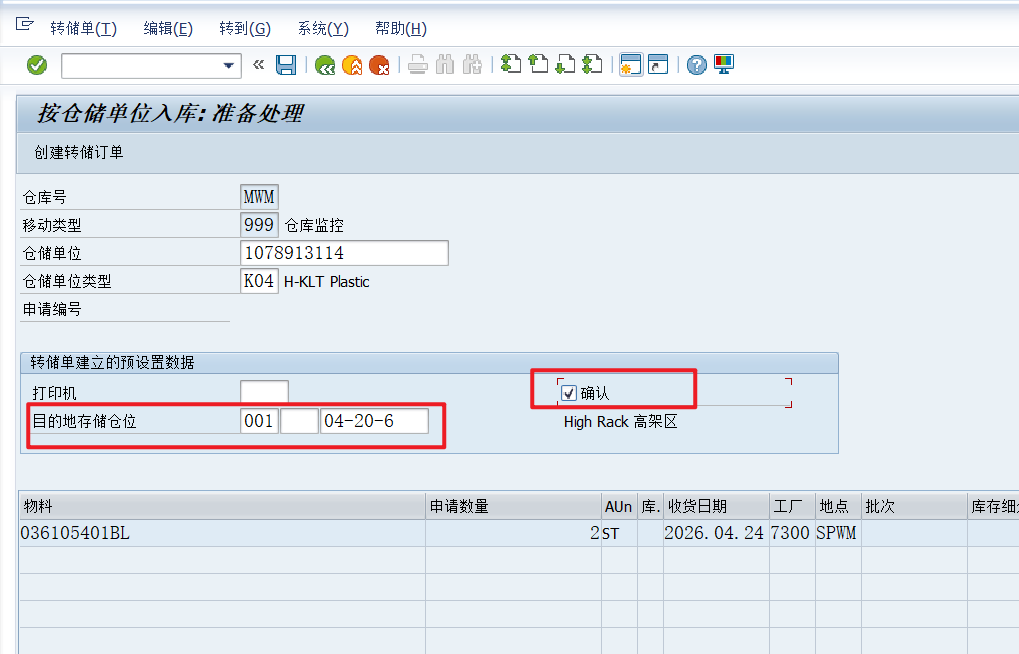Open the 转到(G) menu
Image resolution: width=1019 pixels, height=654 pixels.
[x=245, y=29]
